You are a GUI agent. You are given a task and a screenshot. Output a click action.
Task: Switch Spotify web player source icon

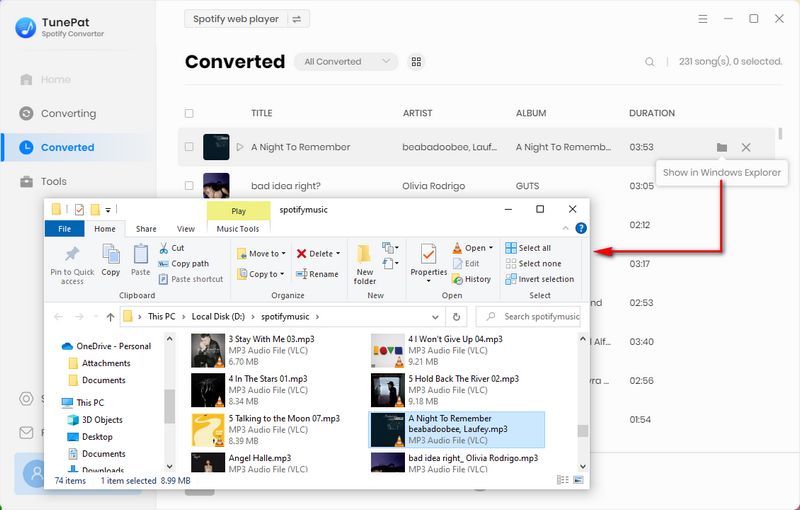296,19
